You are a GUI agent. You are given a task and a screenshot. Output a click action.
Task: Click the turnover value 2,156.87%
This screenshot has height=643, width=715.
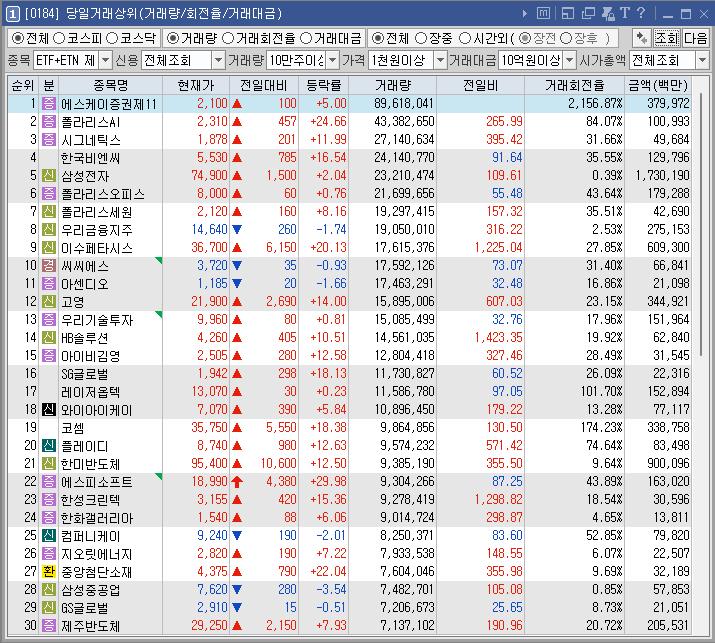click(595, 104)
